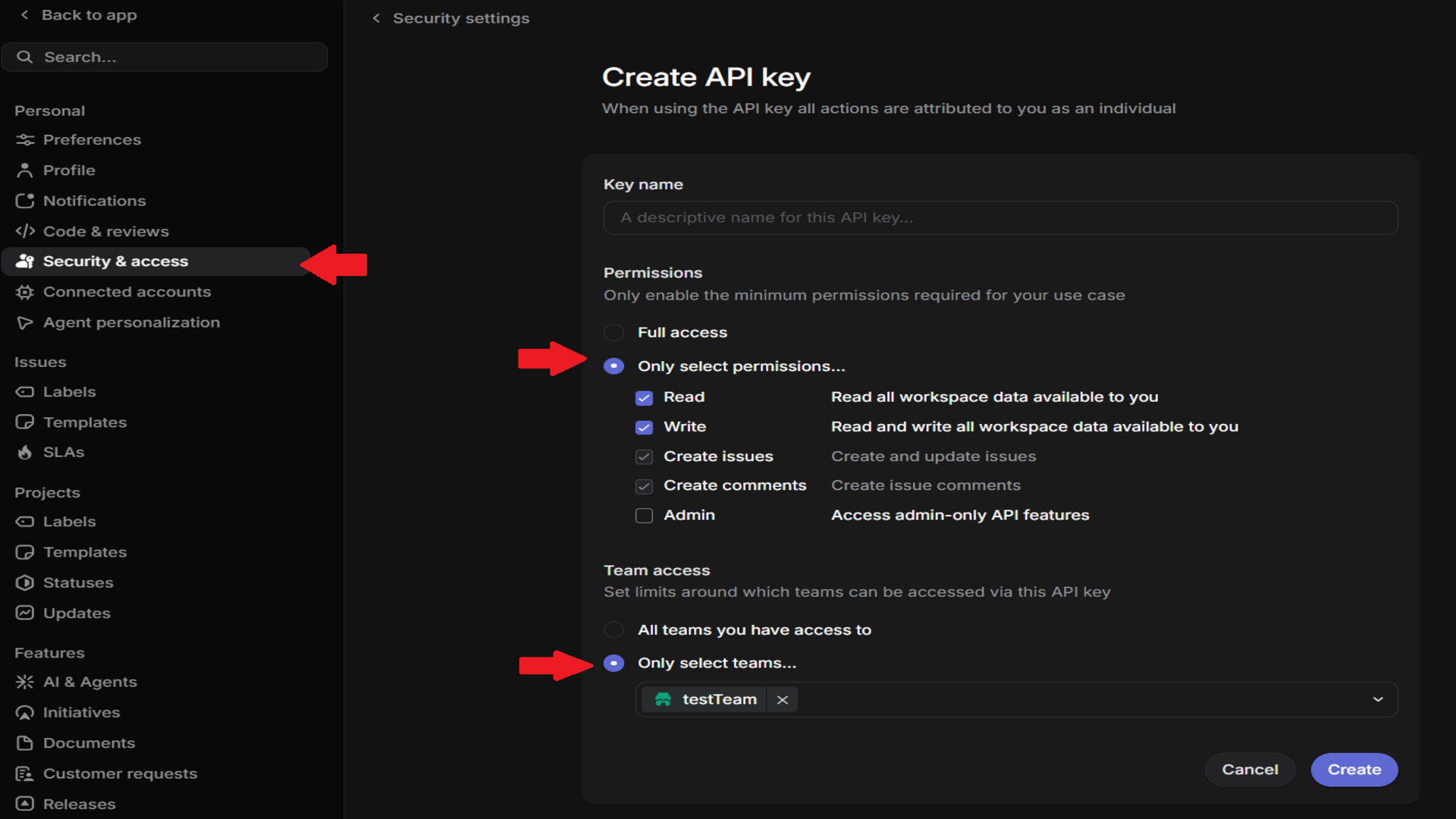The image size is (1456, 819).
Task: Go back via Back to app
Action: pyautogui.click(x=80, y=15)
